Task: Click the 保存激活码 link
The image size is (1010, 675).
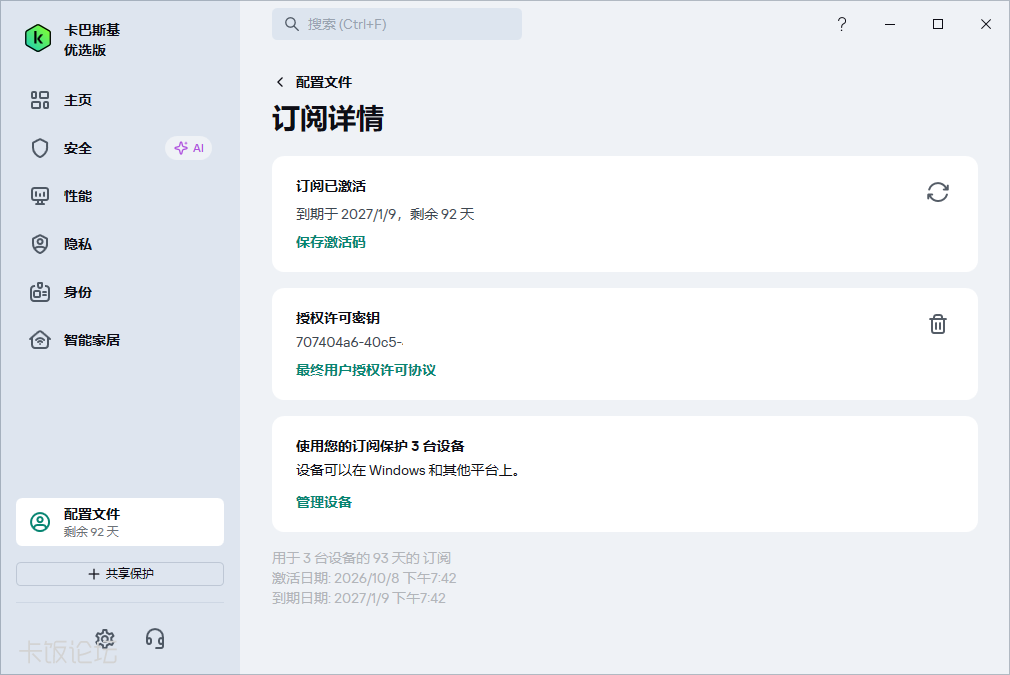Action: (x=330, y=242)
